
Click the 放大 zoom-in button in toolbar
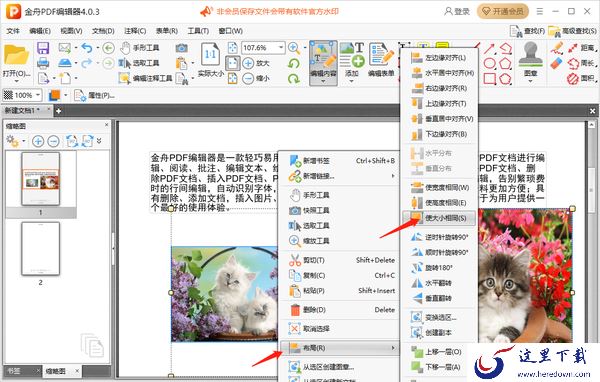(256, 63)
